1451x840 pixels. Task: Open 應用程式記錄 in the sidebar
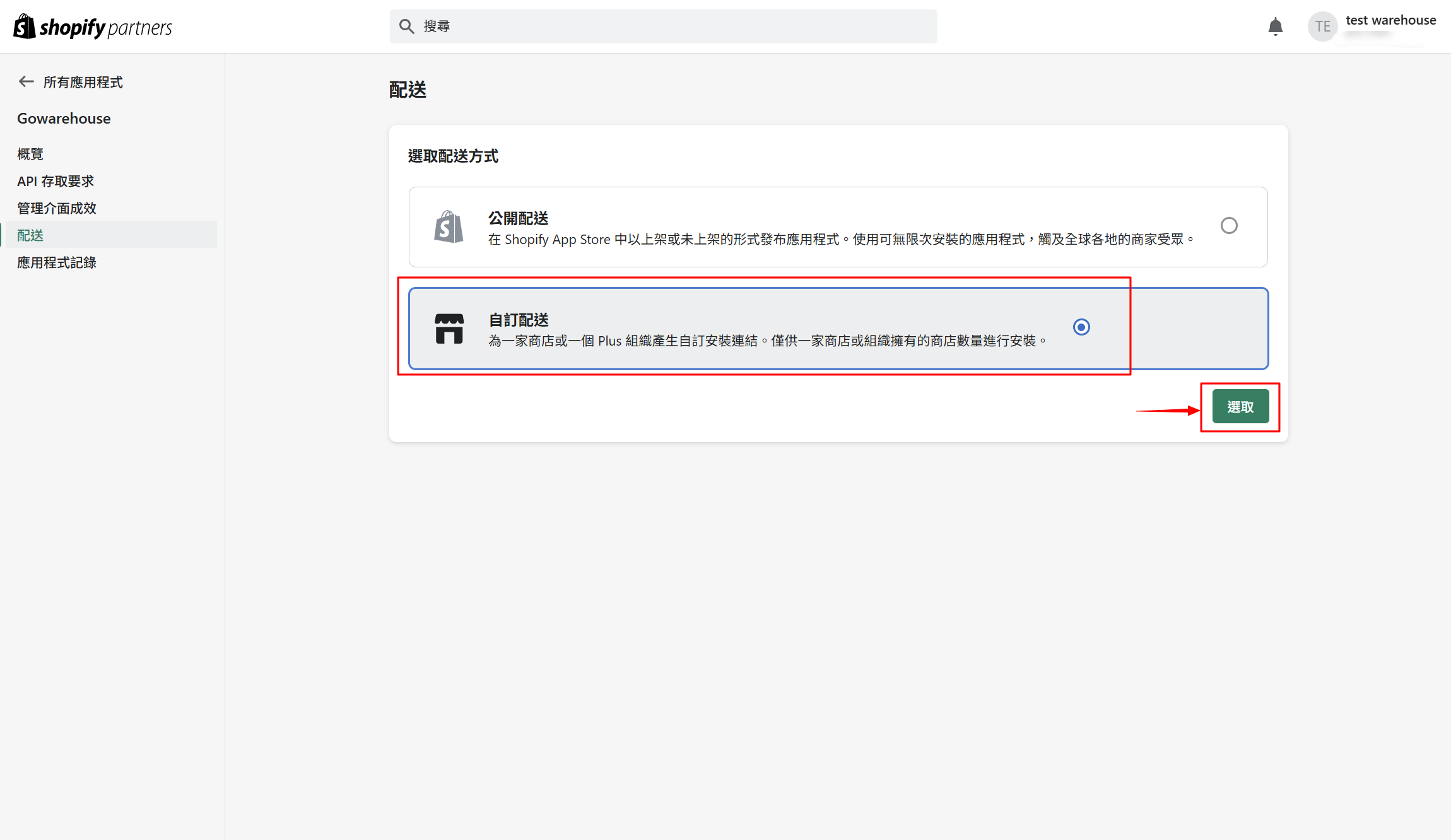57,262
